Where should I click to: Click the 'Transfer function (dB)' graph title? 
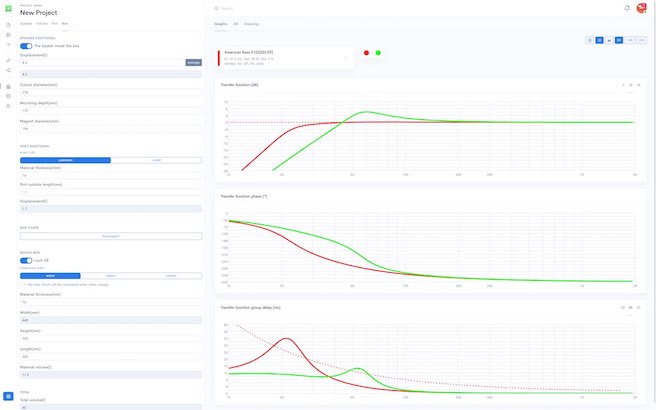coord(239,85)
